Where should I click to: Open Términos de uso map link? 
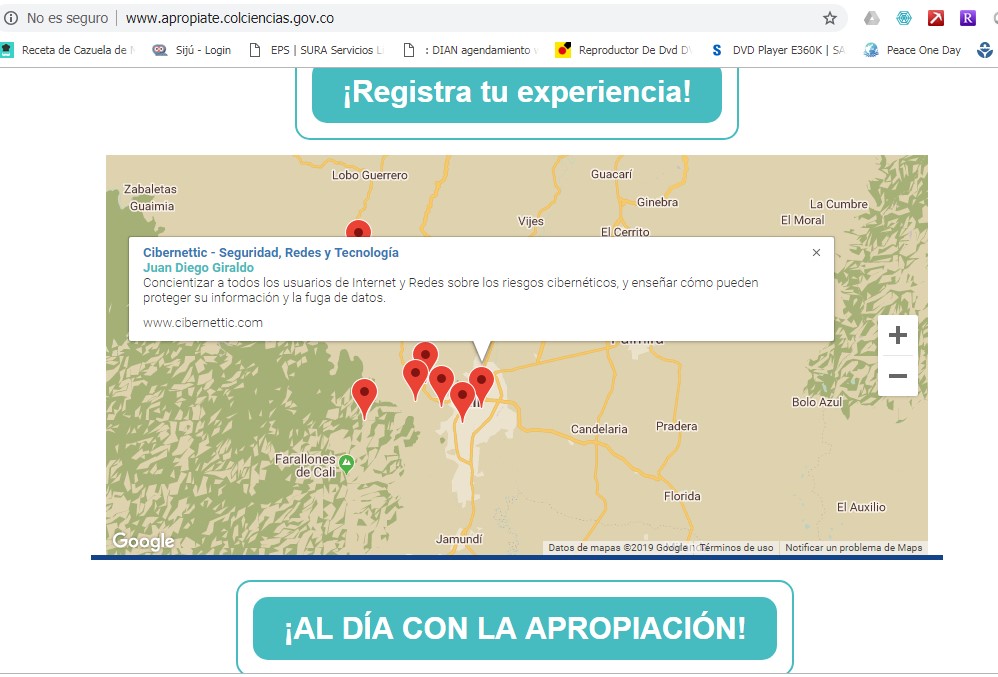coord(736,547)
